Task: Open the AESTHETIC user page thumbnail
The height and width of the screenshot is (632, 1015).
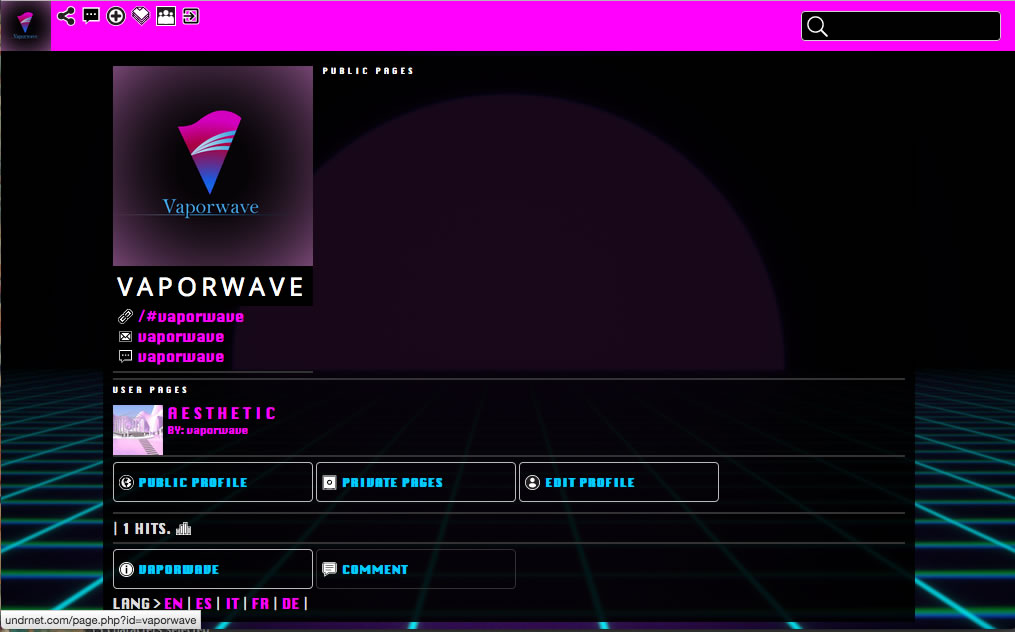Action: [137, 429]
